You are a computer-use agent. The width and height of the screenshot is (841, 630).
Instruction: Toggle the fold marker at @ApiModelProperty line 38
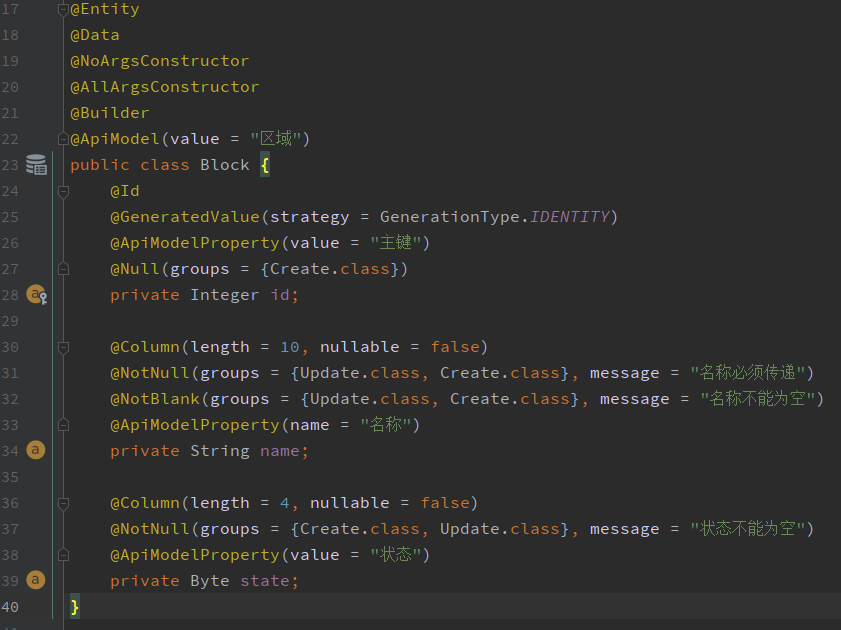tap(63, 555)
